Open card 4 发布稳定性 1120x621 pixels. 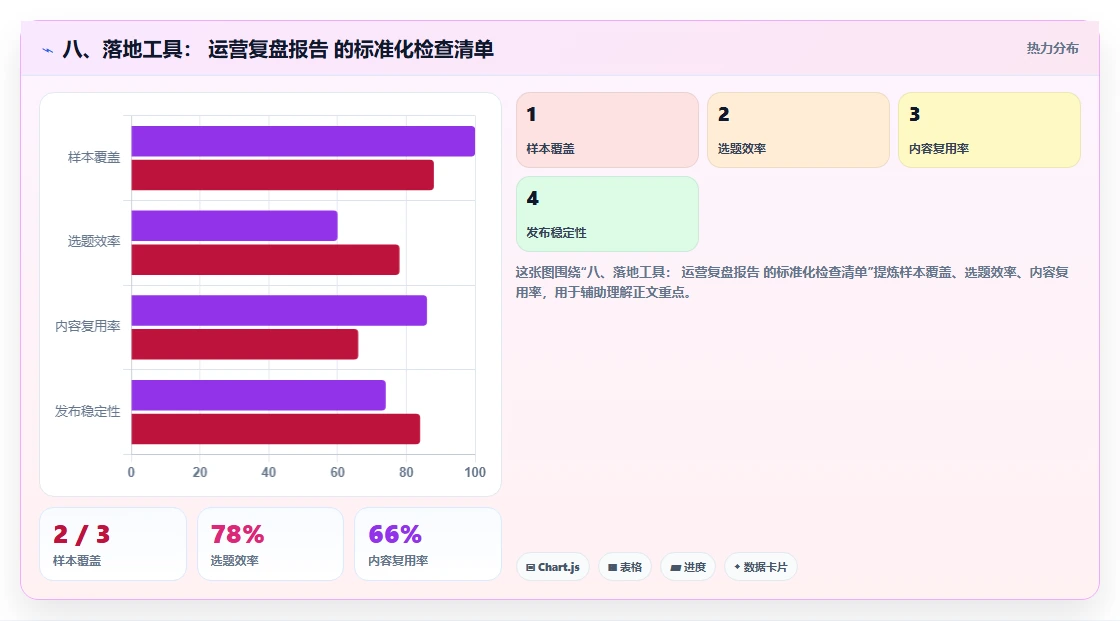click(x=607, y=214)
